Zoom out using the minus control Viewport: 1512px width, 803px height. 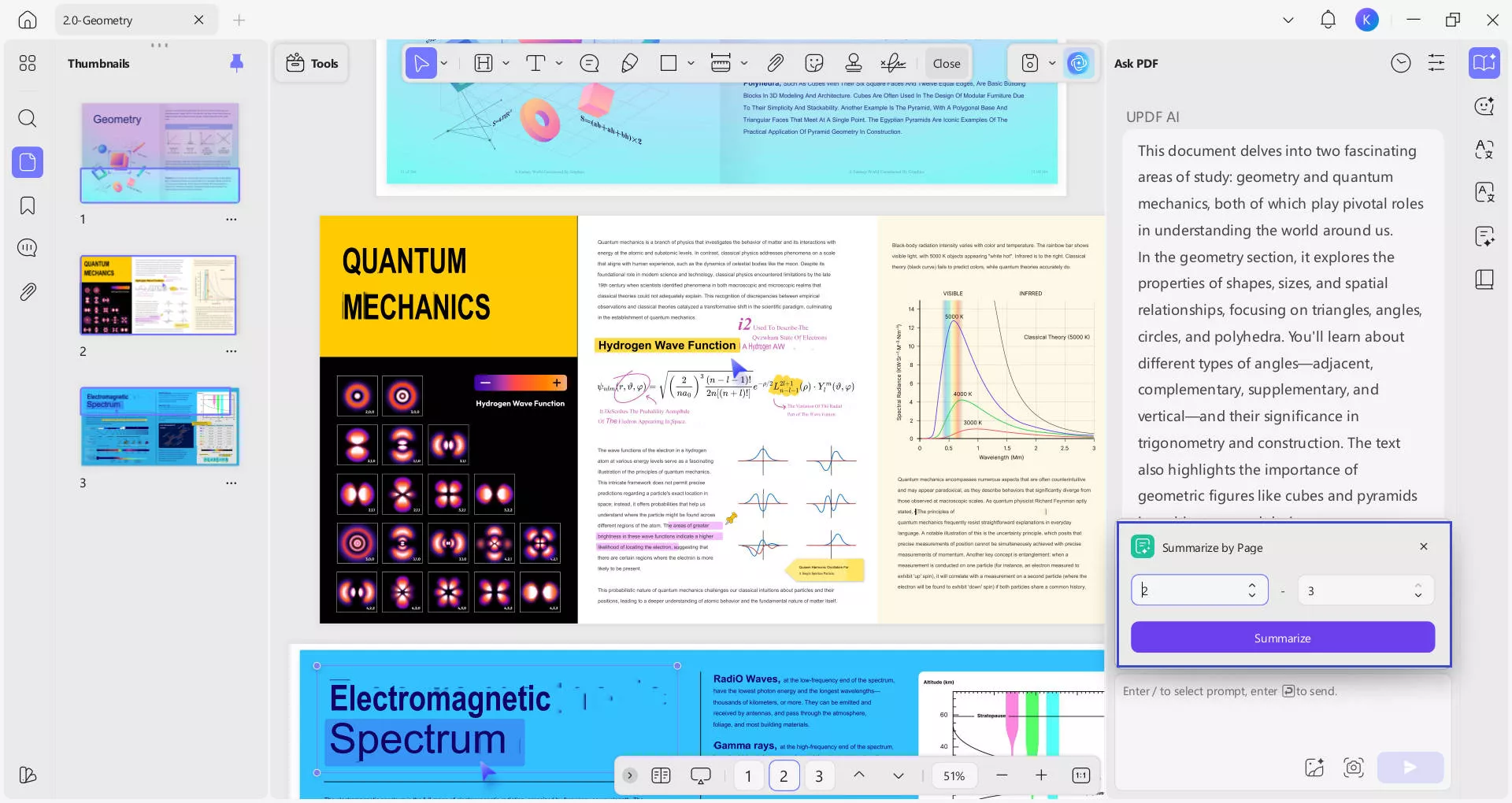click(1002, 775)
